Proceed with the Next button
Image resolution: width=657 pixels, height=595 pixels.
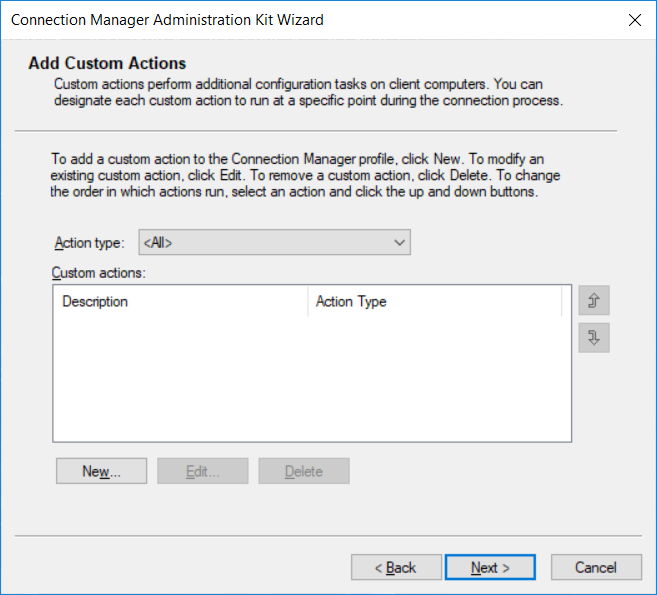(x=490, y=567)
